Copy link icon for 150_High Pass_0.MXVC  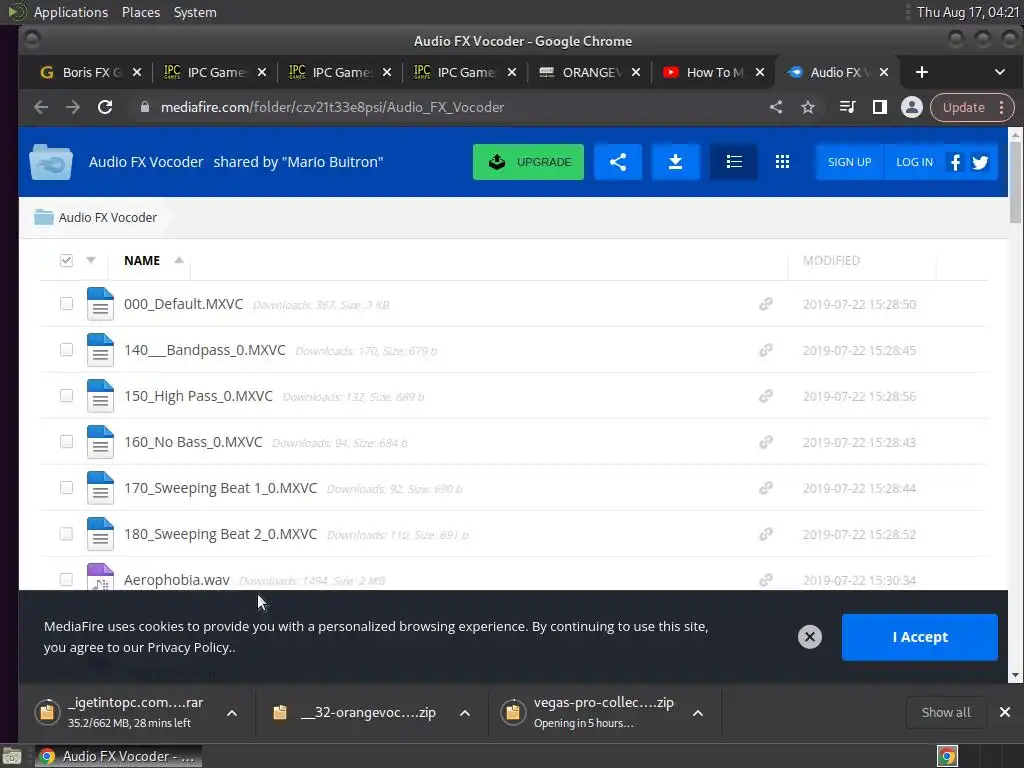765,396
